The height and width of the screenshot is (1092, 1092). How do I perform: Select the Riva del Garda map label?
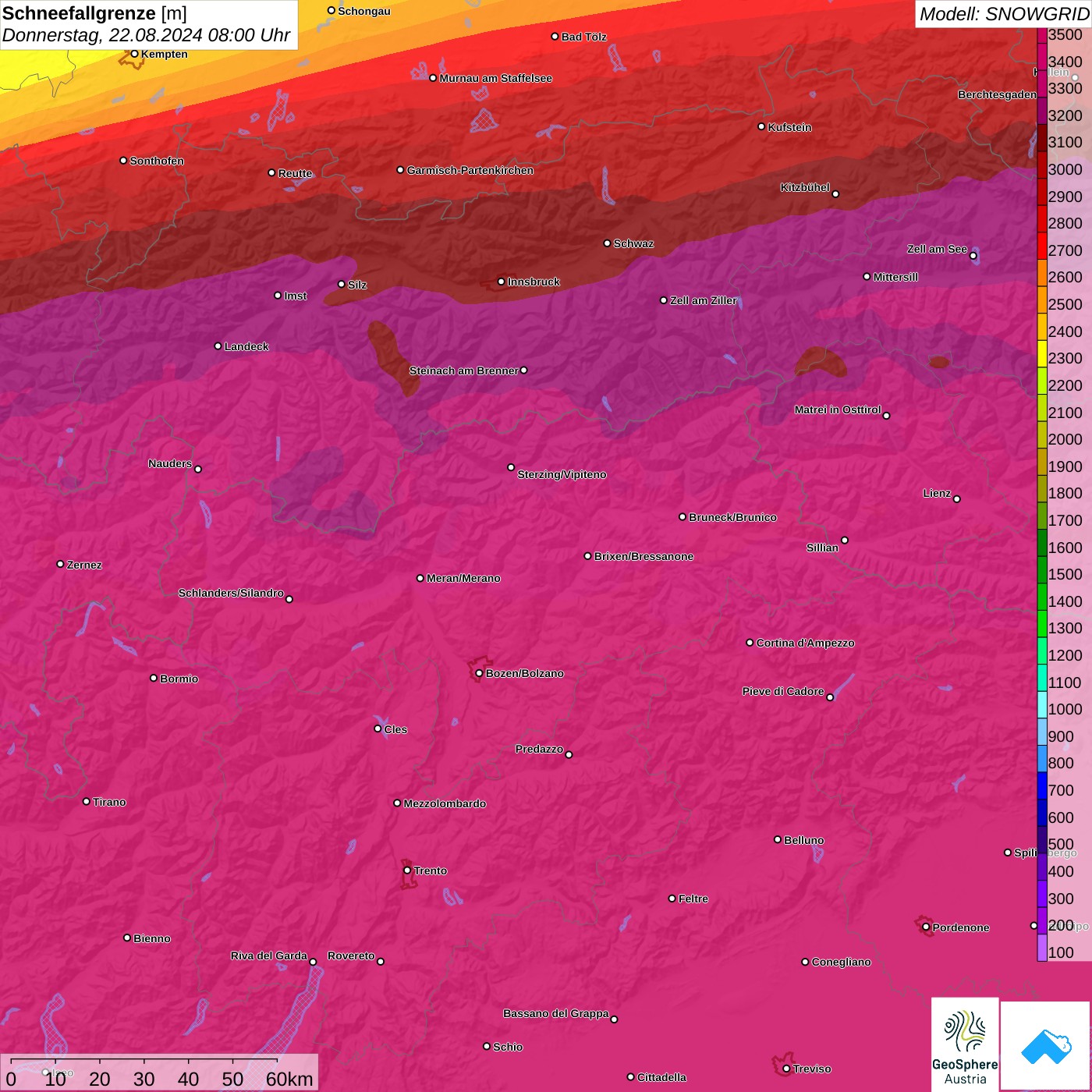coord(269,956)
